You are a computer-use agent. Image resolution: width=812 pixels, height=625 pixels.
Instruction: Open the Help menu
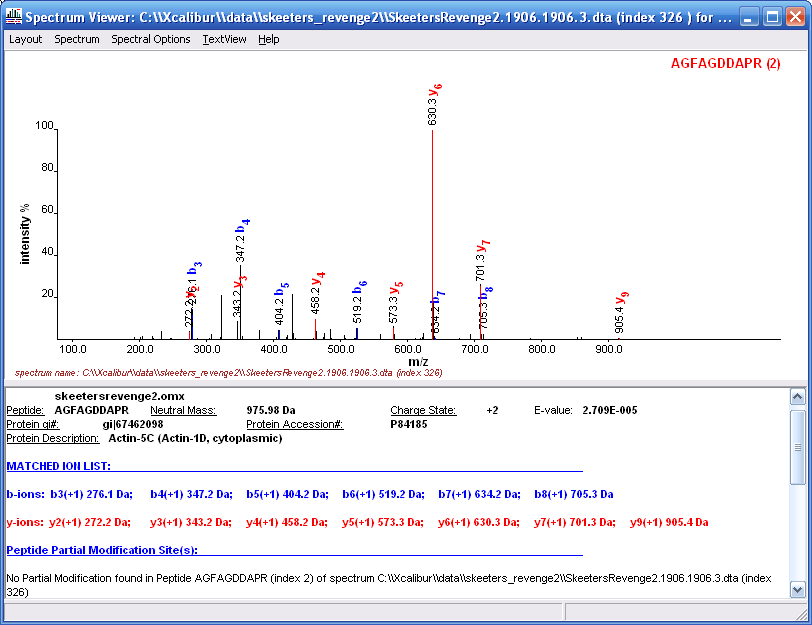(x=269, y=39)
